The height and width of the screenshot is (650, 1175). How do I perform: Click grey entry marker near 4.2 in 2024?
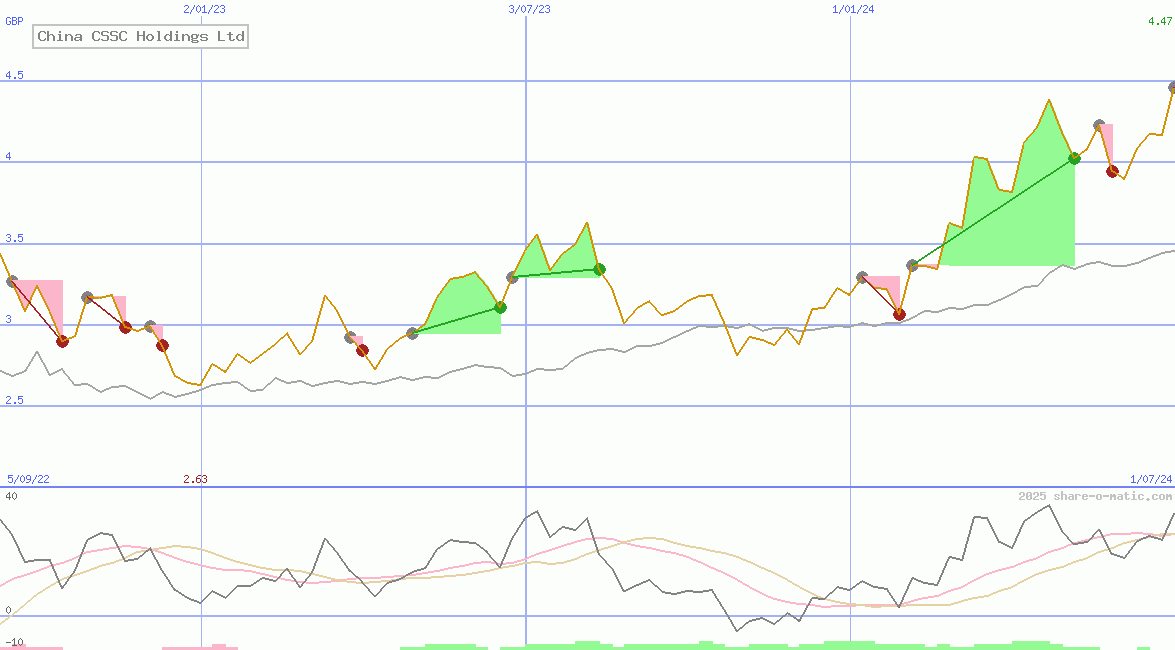pos(1099,125)
